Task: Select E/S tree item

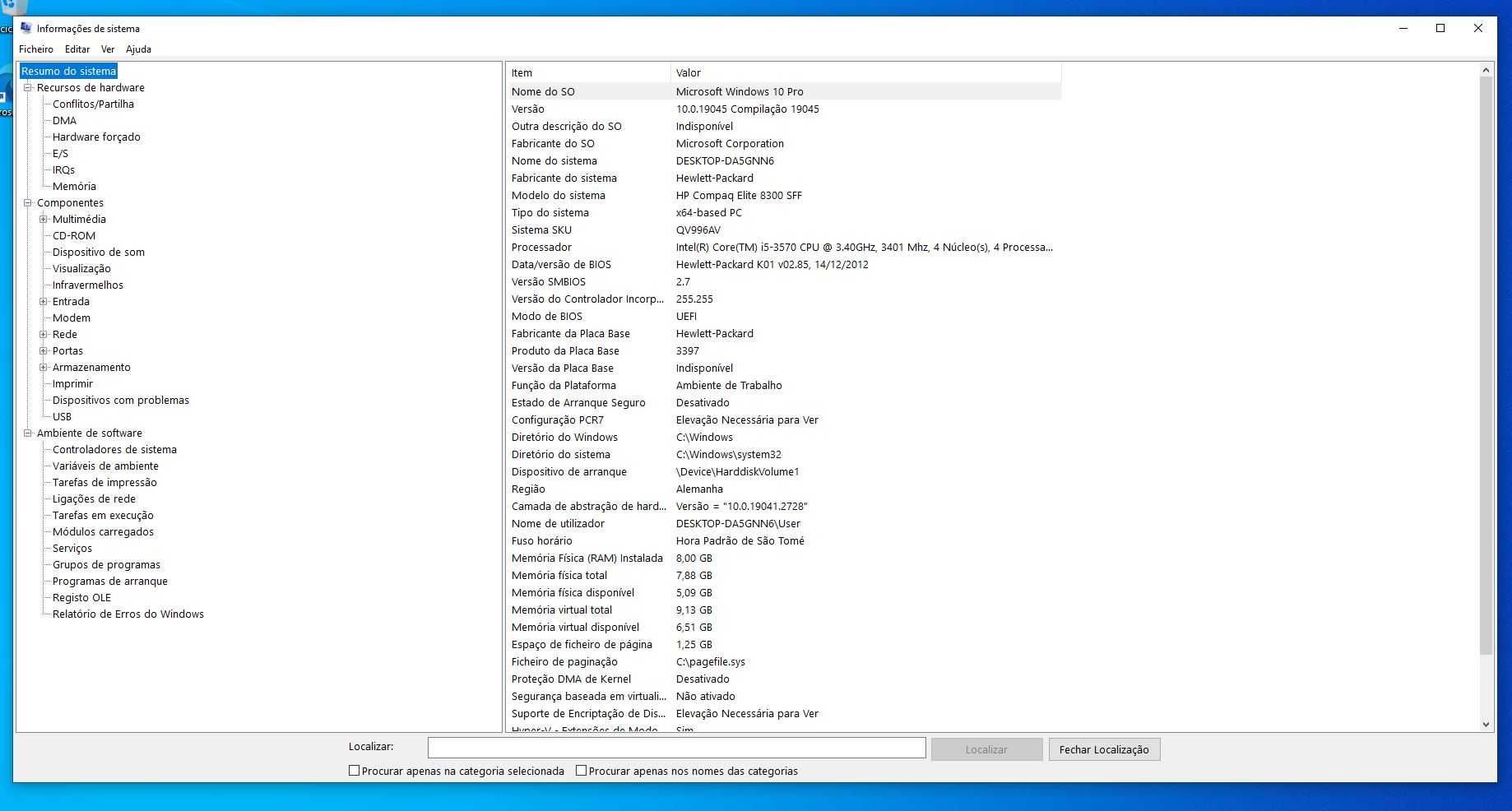Action: click(60, 153)
